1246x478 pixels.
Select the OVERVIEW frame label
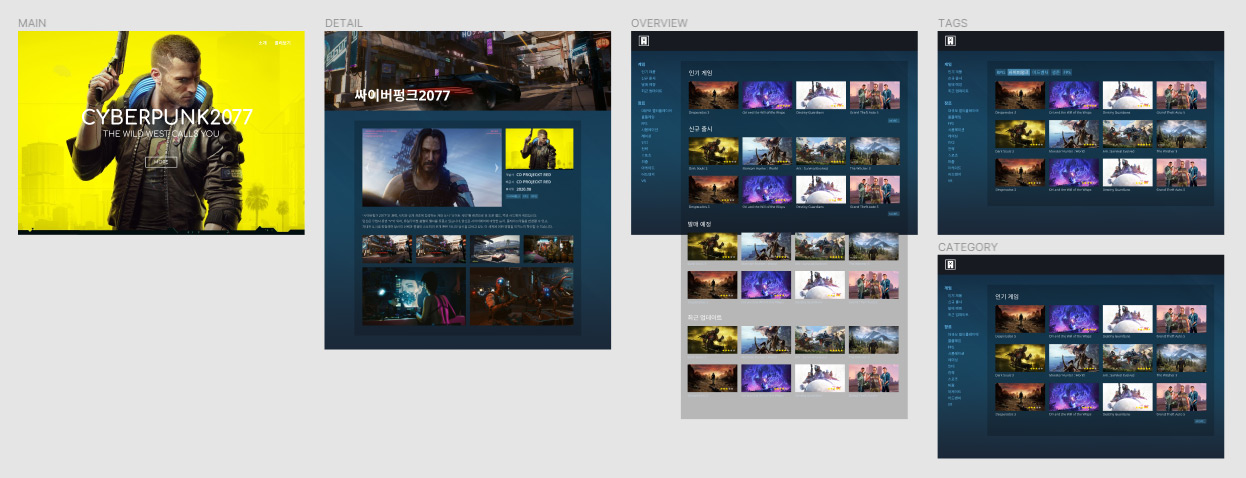coord(659,23)
